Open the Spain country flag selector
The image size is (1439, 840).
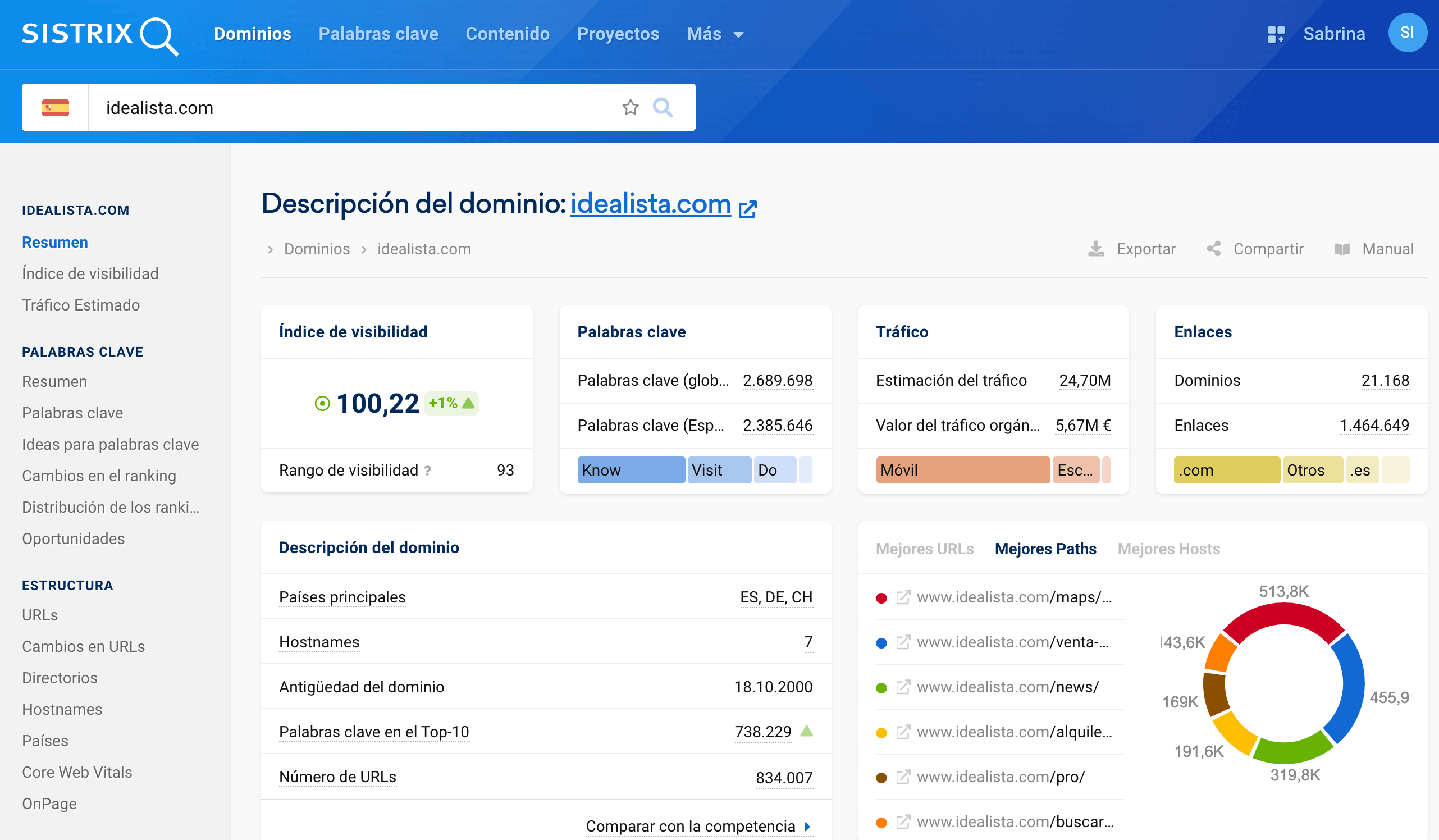click(x=56, y=107)
